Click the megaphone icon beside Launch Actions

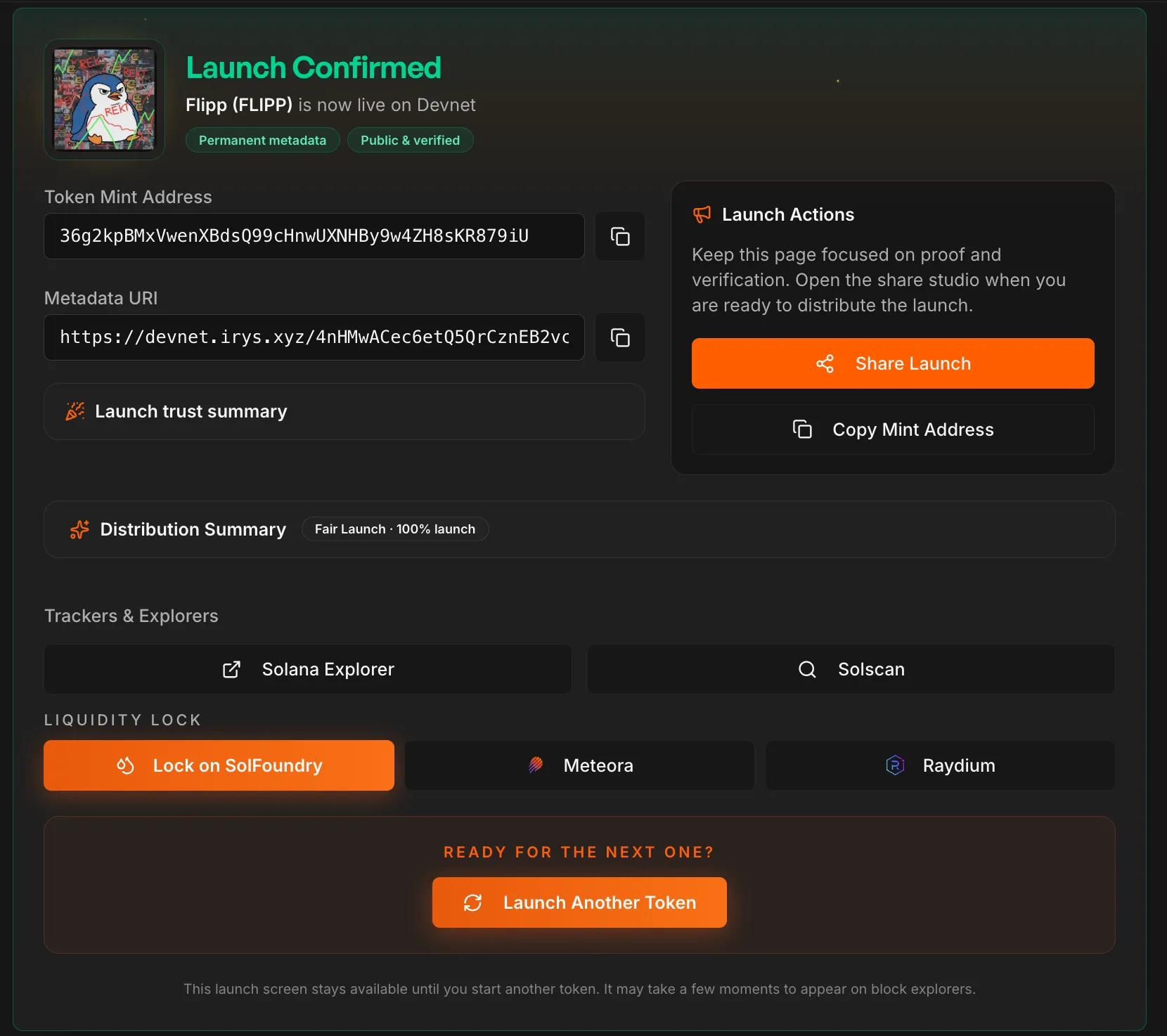pos(702,214)
